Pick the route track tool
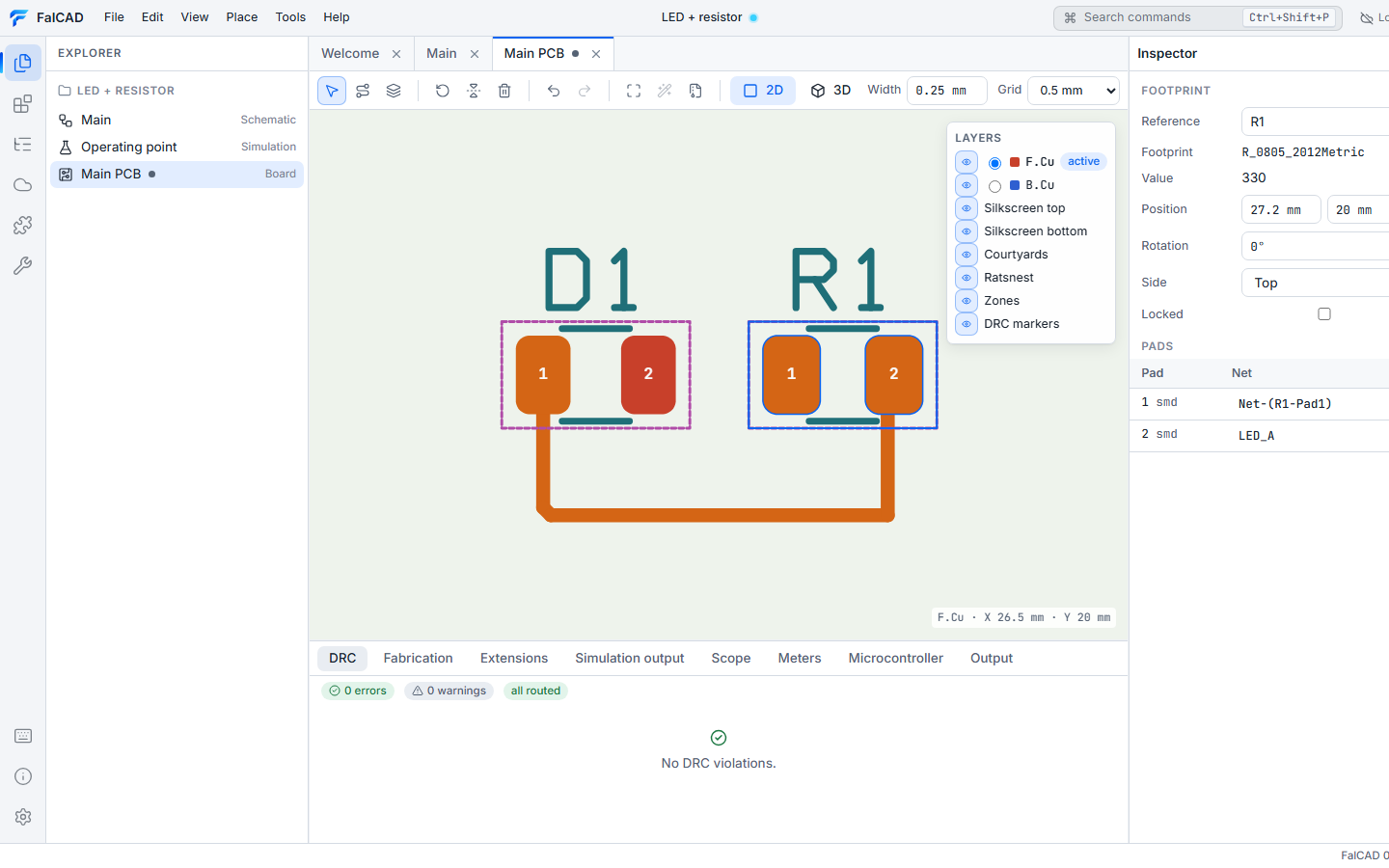The image size is (1389, 868). pos(363,91)
